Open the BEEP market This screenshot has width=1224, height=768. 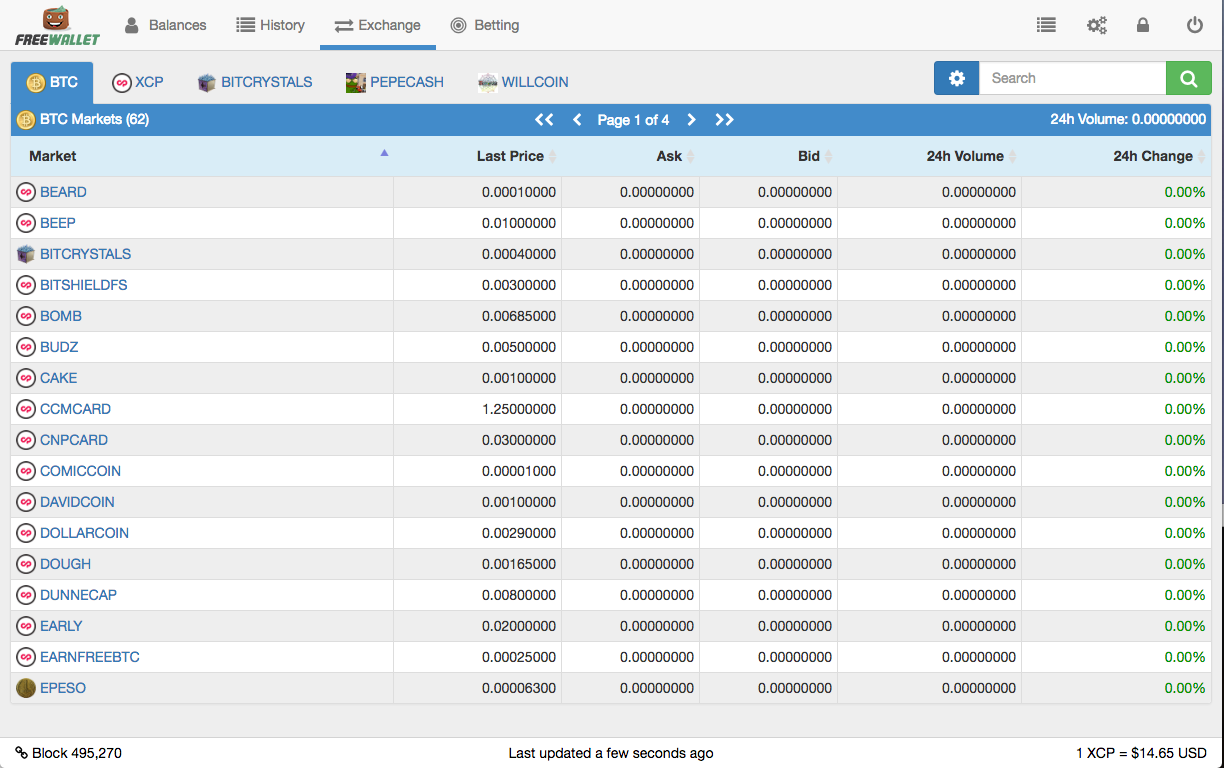[58, 223]
